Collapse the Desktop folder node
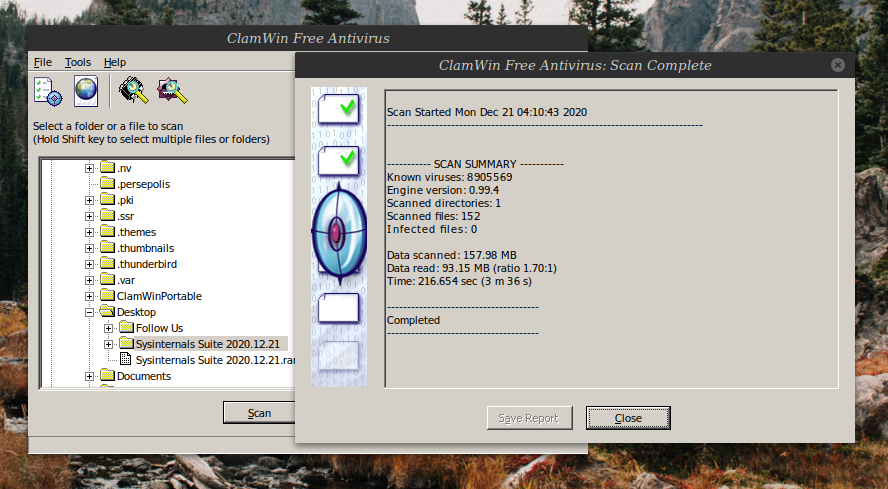Viewport: 888px width, 489px height. pos(89,312)
